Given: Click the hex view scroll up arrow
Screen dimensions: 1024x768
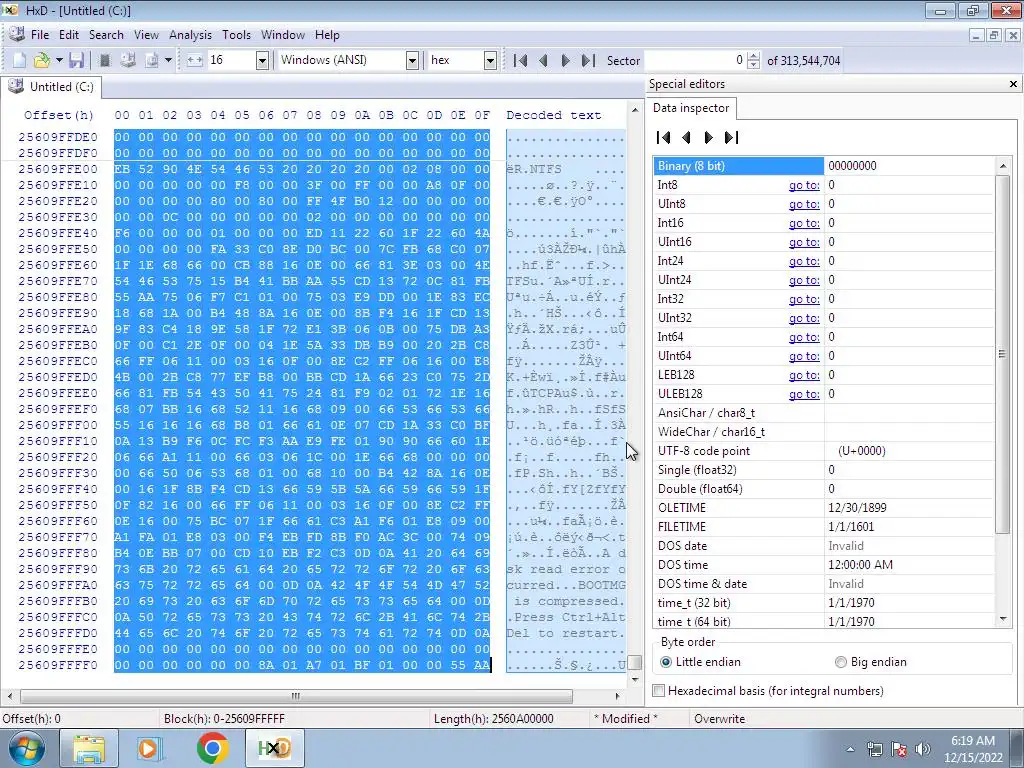Looking at the screenshot, I should [x=635, y=110].
